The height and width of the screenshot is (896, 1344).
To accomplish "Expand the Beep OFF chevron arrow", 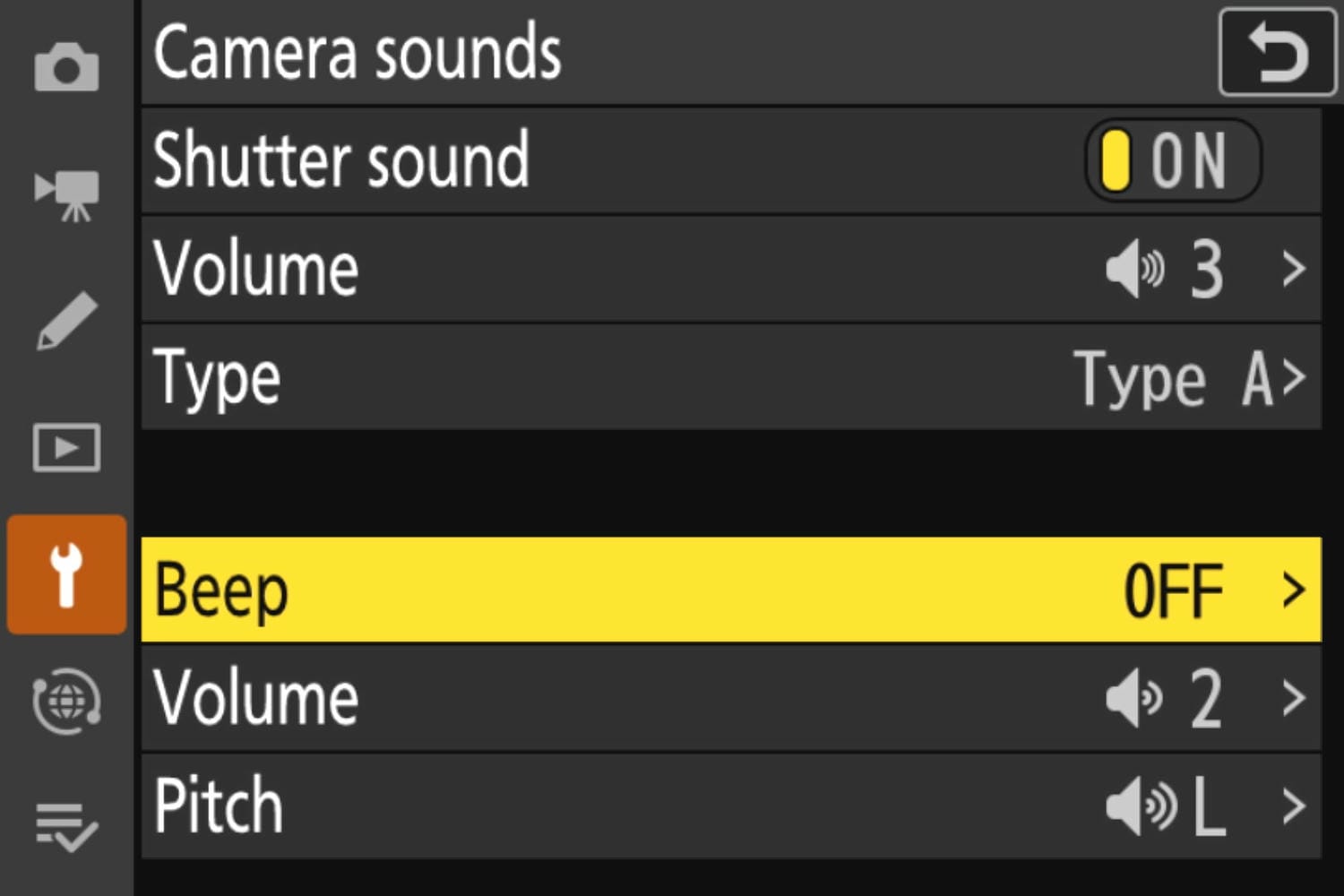I will 1293,590.
